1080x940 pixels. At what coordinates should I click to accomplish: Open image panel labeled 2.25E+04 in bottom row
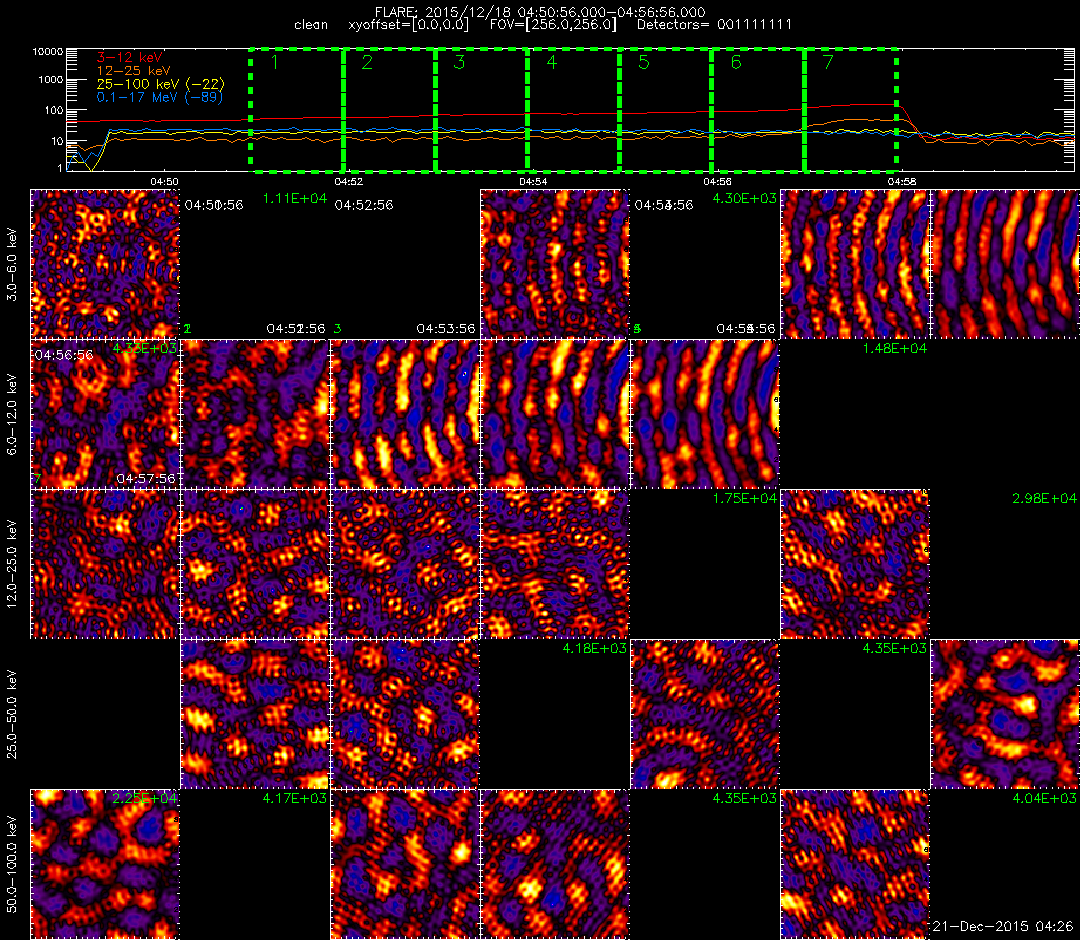pos(105,864)
